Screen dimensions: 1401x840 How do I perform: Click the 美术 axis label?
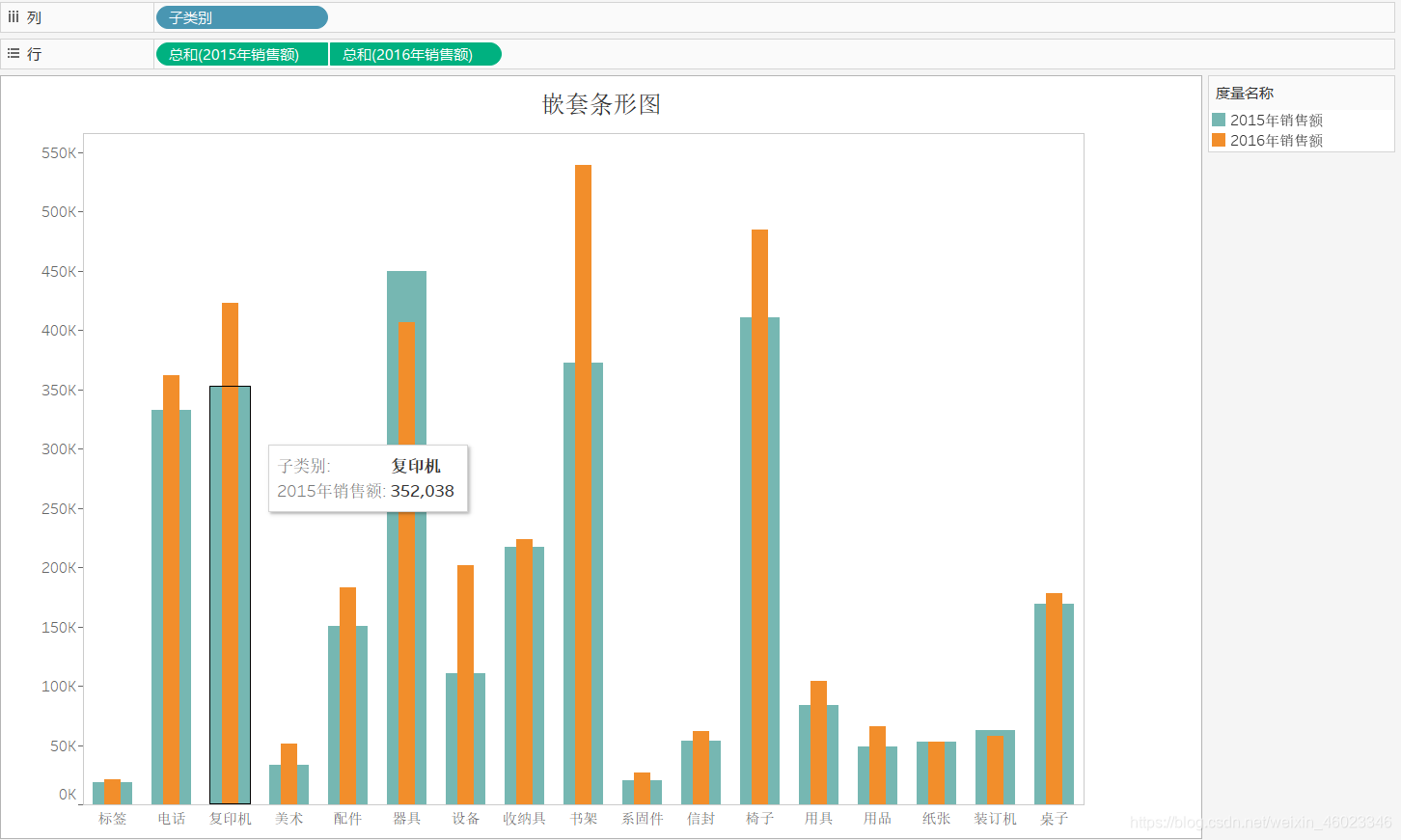289,819
